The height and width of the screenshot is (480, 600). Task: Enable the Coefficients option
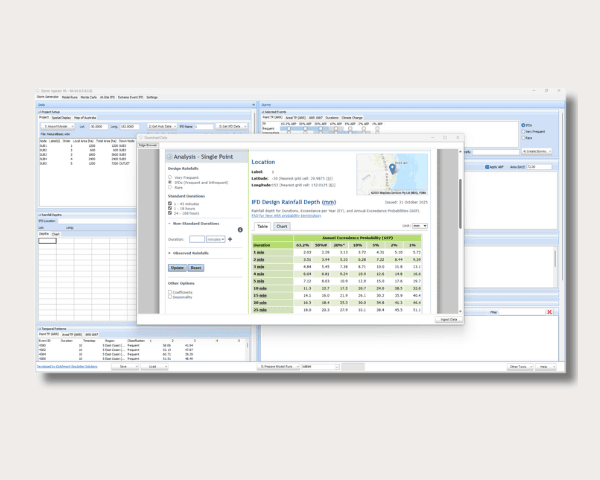(171, 291)
